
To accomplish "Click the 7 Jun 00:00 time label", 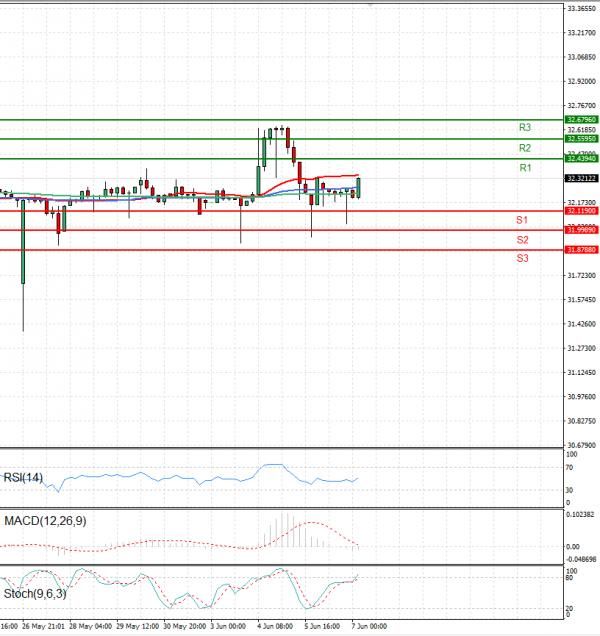I will pyautogui.click(x=369, y=626).
